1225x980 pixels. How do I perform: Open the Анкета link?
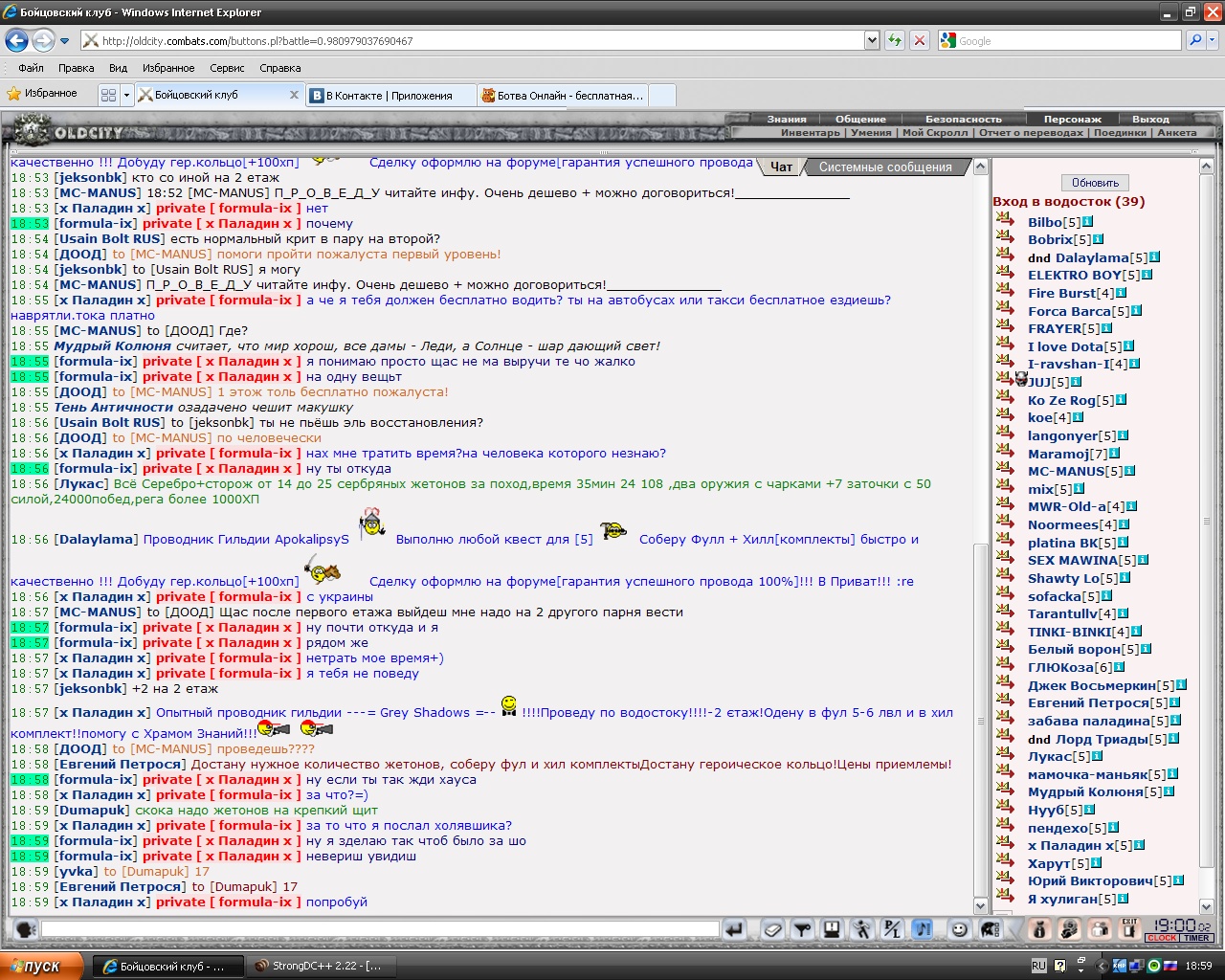tap(1177, 133)
